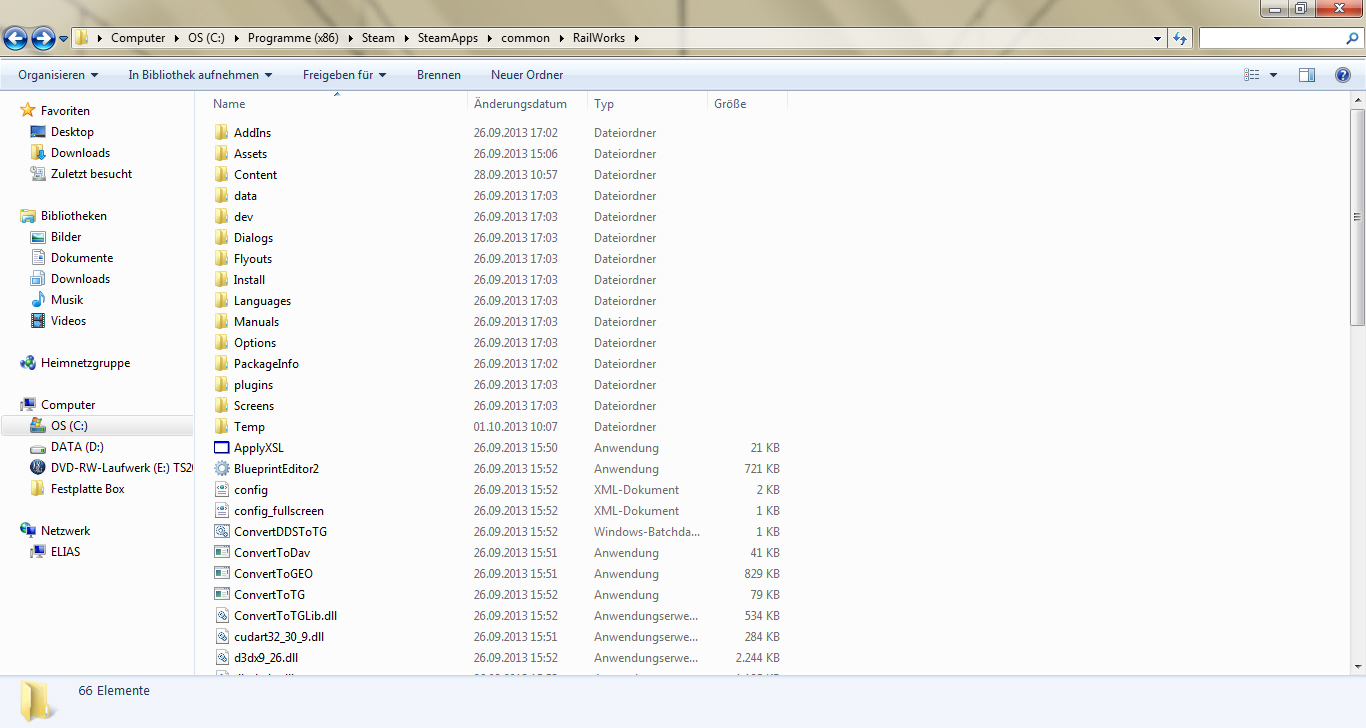Select the ApplyXSL application icon

tap(222, 448)
